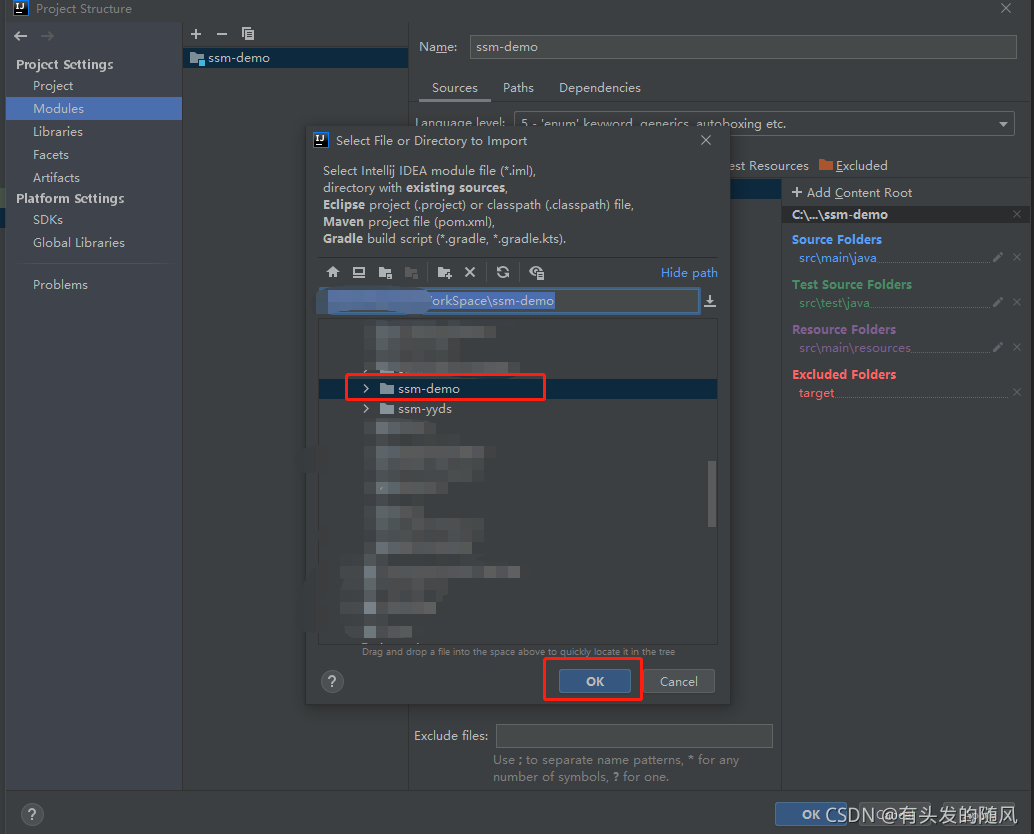Open Project settings section
Image resolution: width=1034 pixels, height=834 pixels.
pos(53,86)
